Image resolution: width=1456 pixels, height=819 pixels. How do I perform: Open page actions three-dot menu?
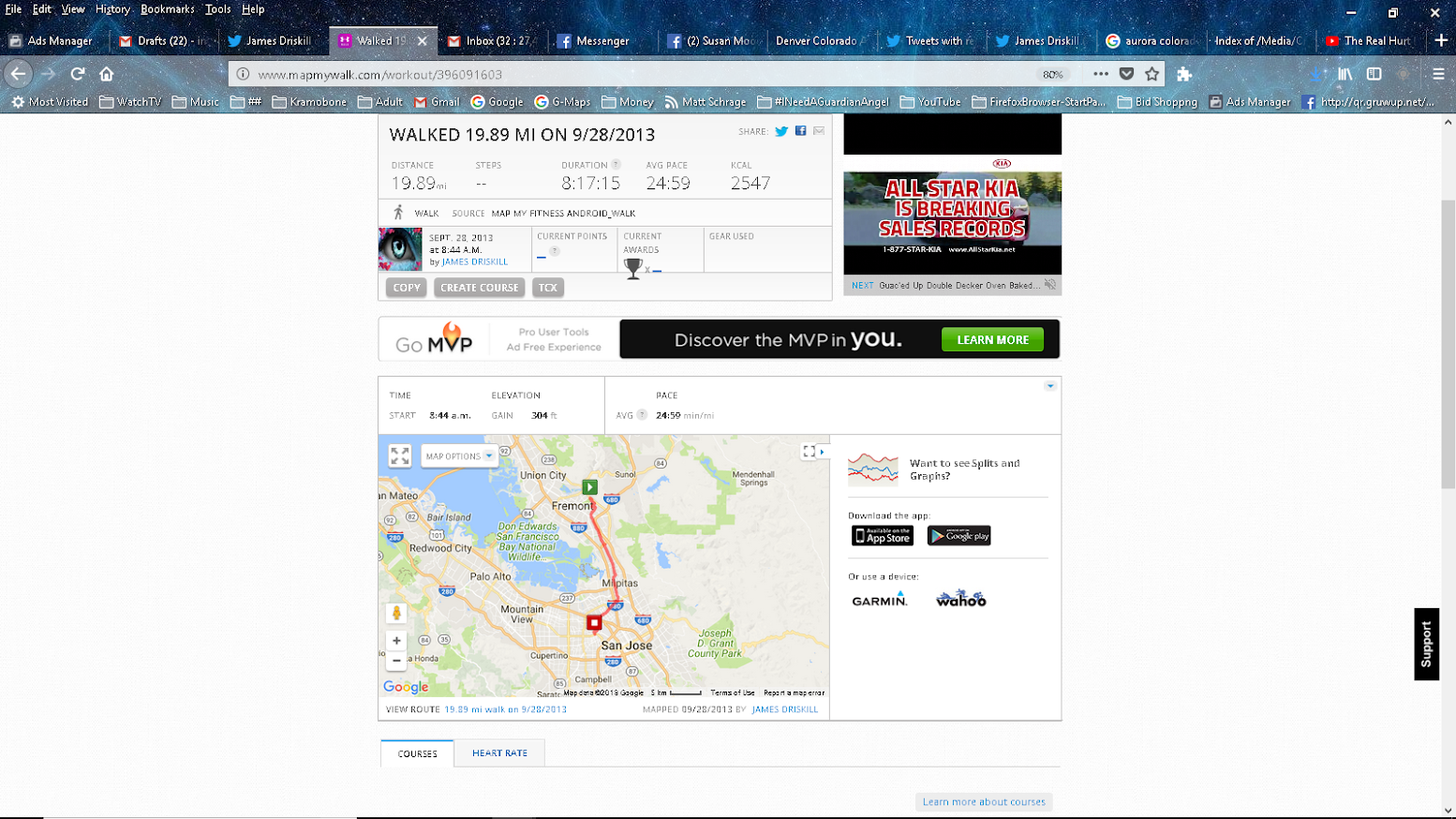click(1101, 74)
